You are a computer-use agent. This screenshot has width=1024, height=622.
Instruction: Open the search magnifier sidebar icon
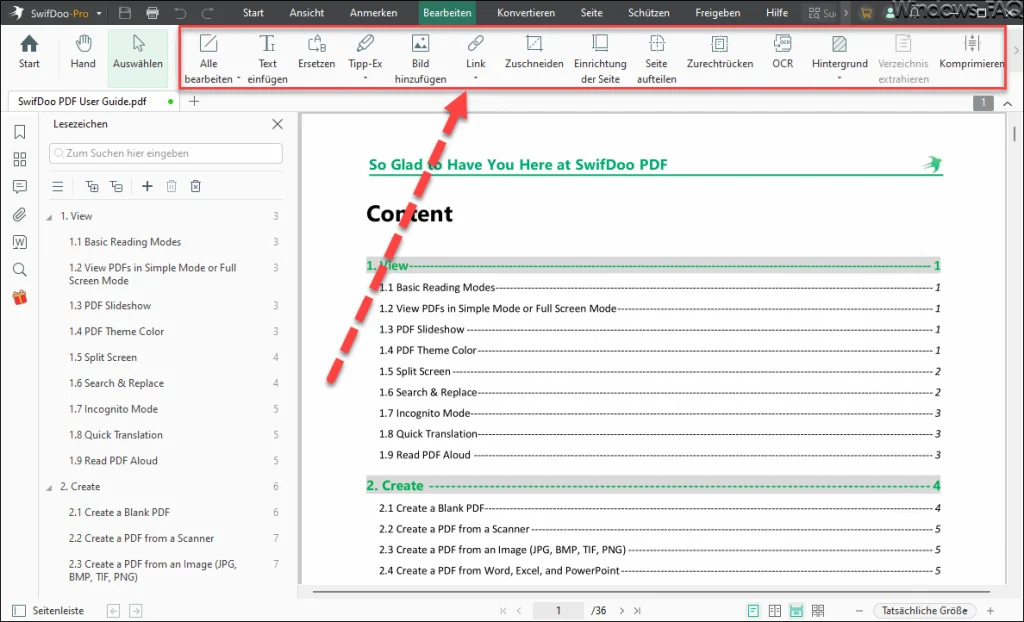point(20,269)
